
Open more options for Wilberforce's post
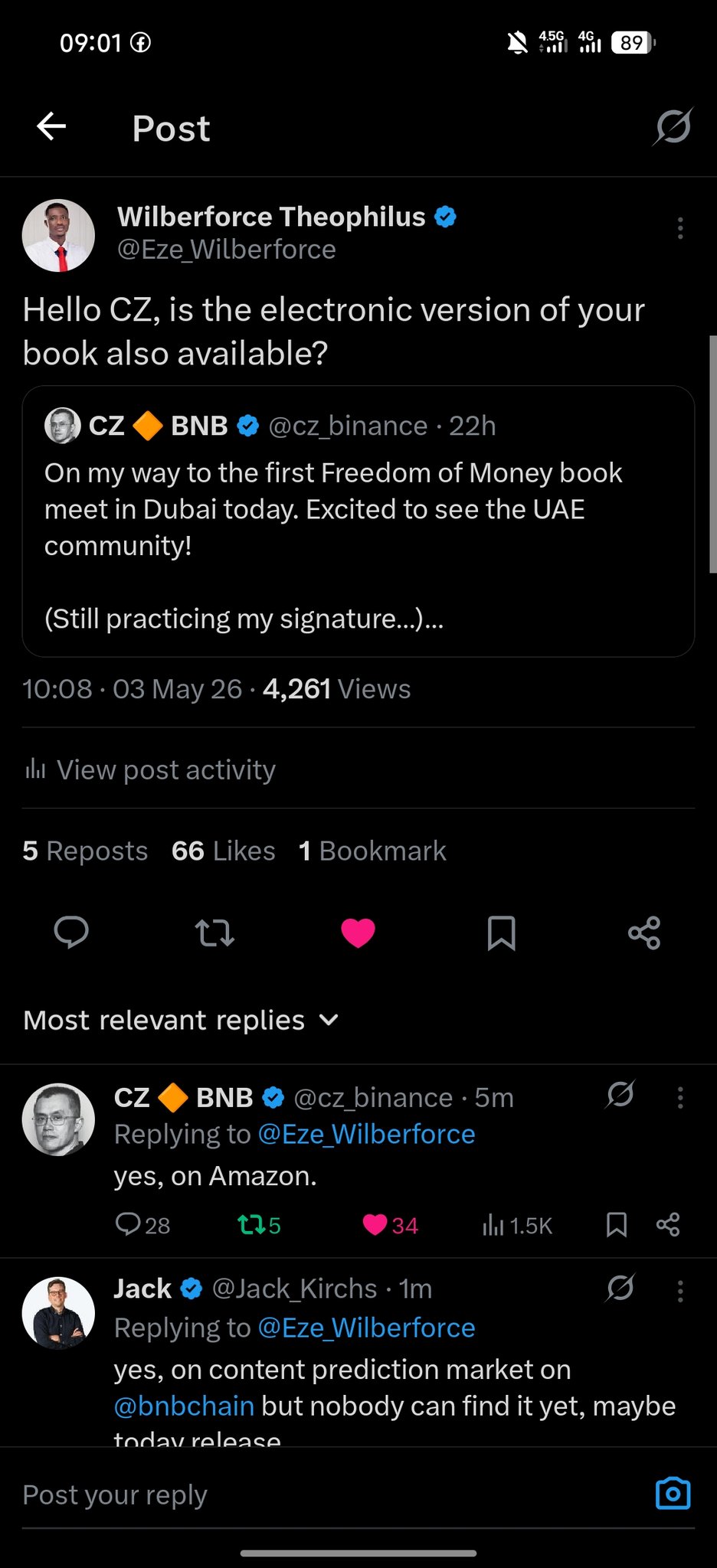[679, 228]
